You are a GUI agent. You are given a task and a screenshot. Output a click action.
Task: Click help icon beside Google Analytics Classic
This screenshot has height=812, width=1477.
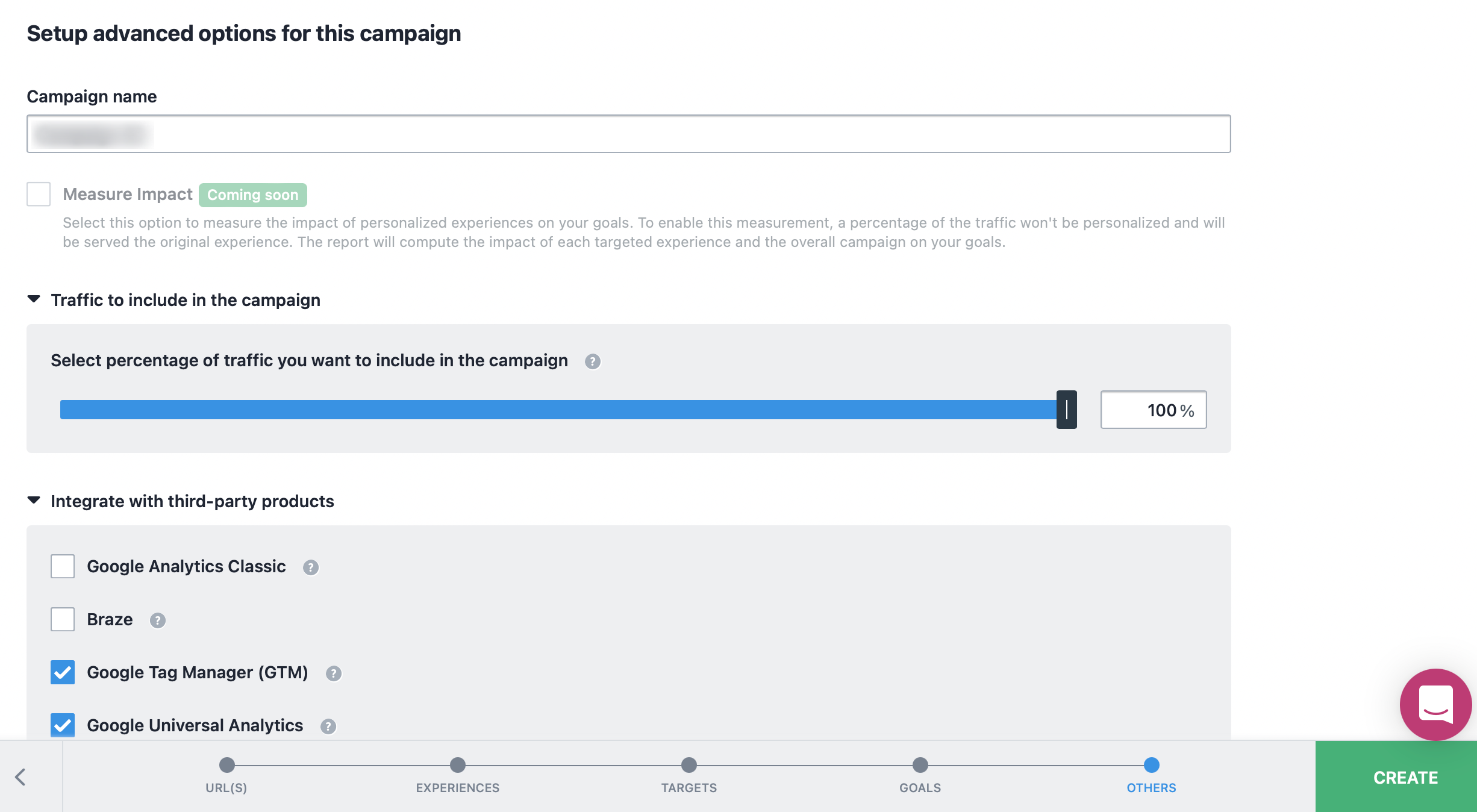tap(311, 567)
